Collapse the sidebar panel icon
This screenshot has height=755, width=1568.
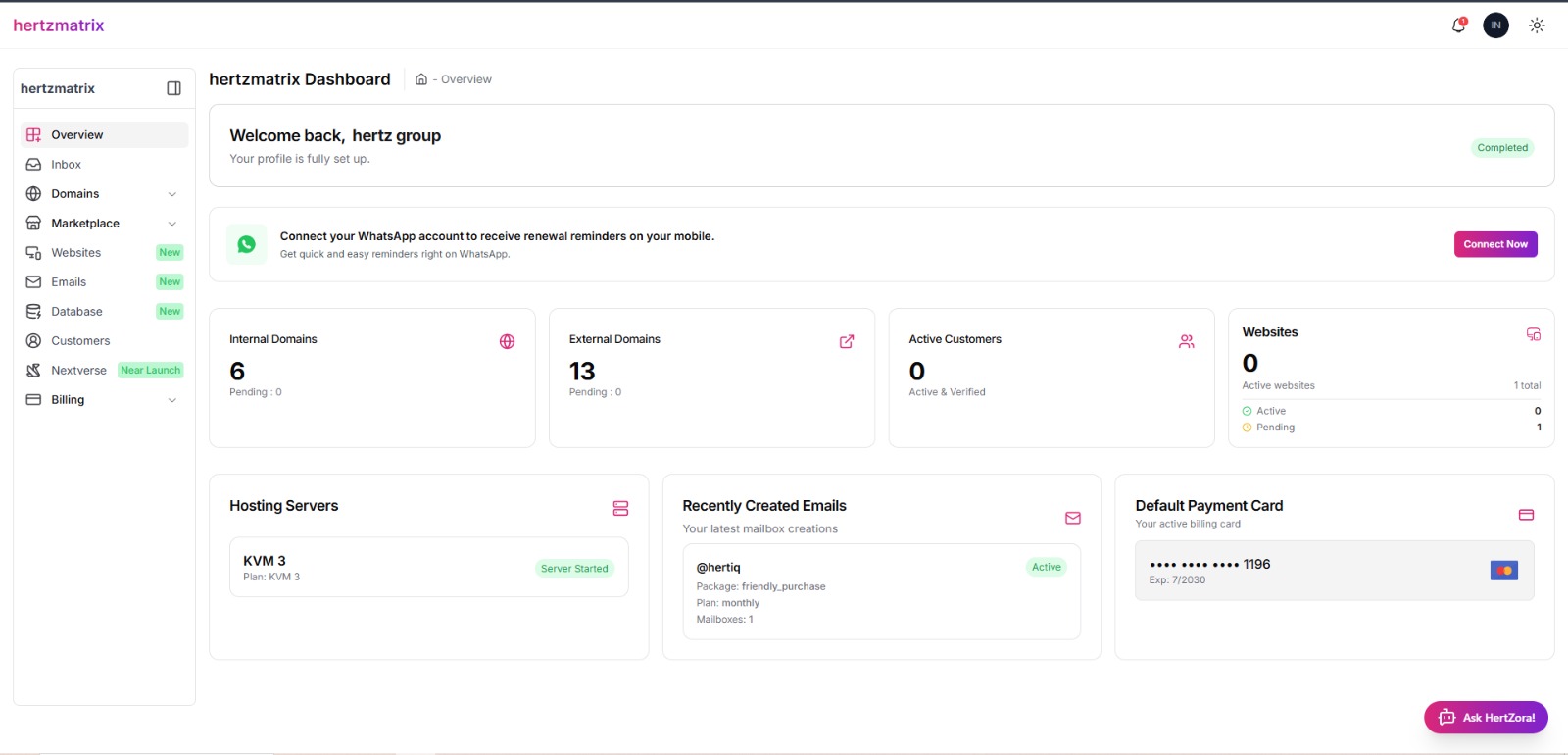click(x=173, y=88)
